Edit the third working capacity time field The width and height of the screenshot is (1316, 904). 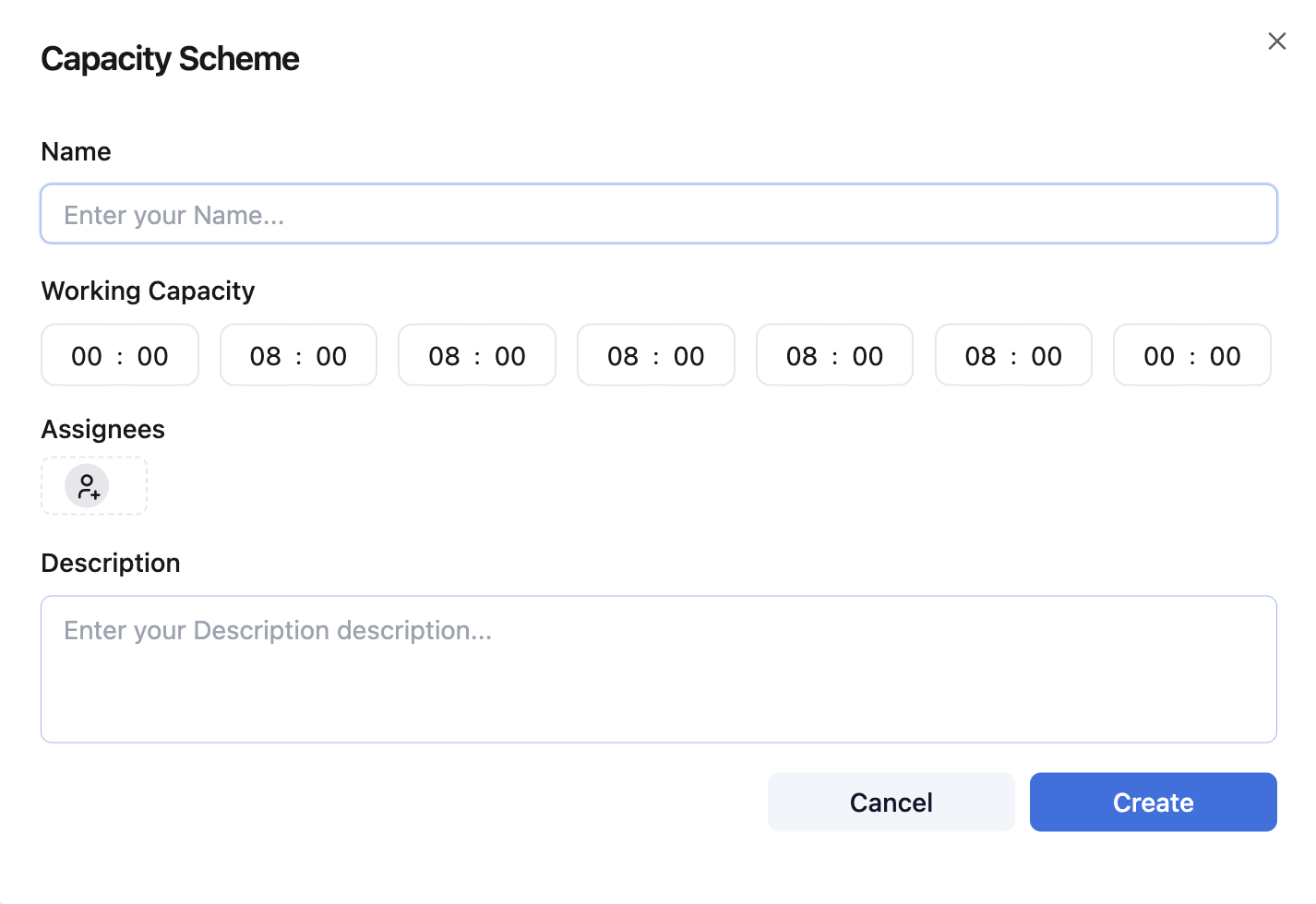click(477, 355)
